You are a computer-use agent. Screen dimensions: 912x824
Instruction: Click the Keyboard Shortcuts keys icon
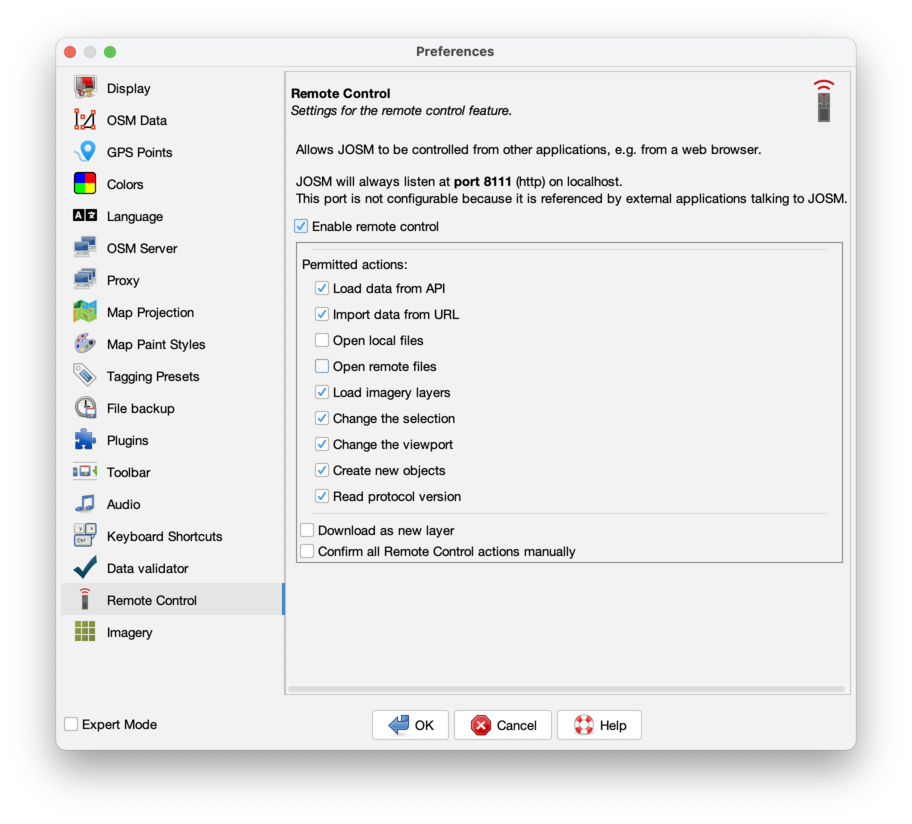pyautogui.click(x=85, y=536)
